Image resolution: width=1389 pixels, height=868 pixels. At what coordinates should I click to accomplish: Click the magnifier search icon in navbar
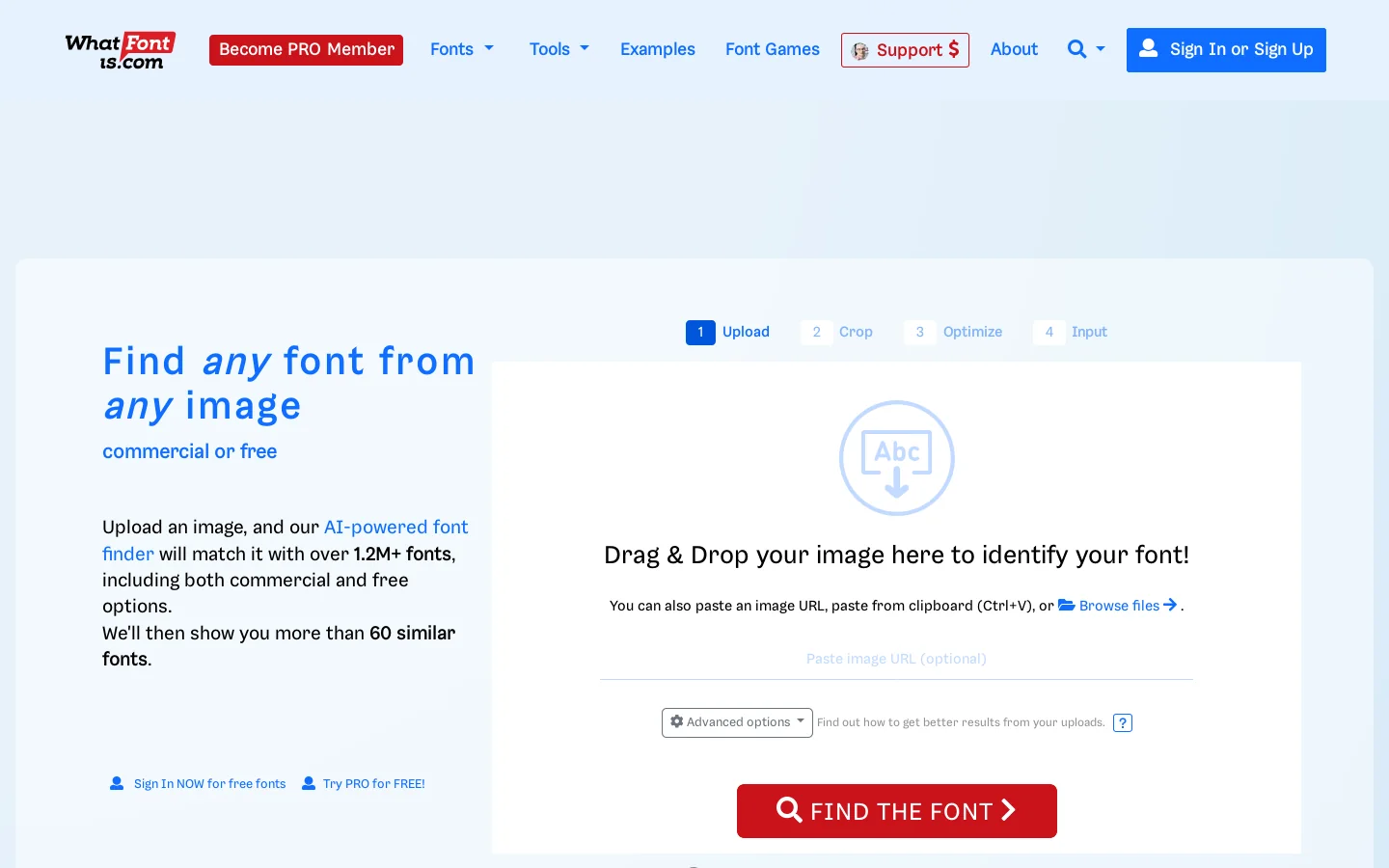pyautogui.click(x=1076, y=49)
